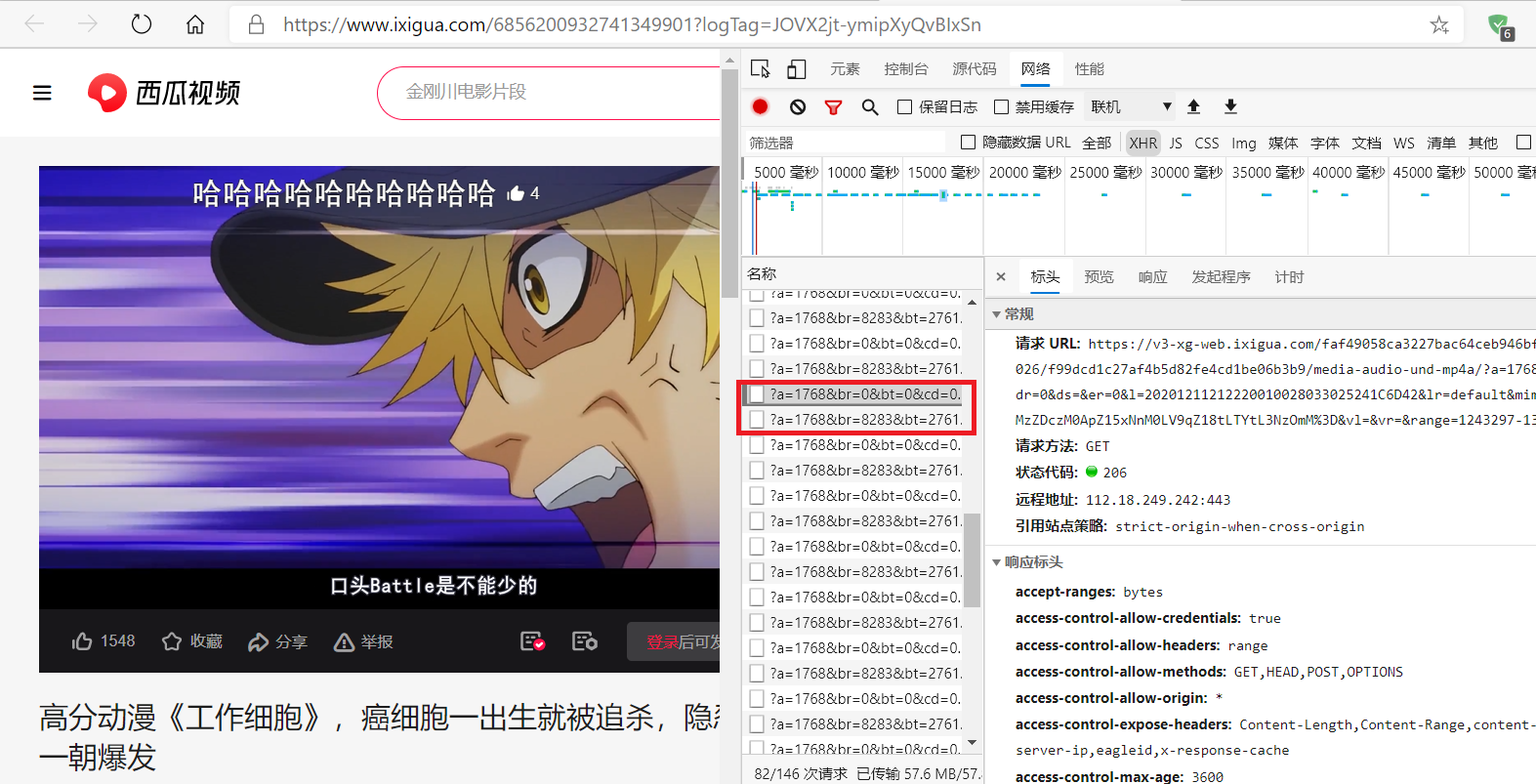Filter requests by Img

pos(1244,143)
